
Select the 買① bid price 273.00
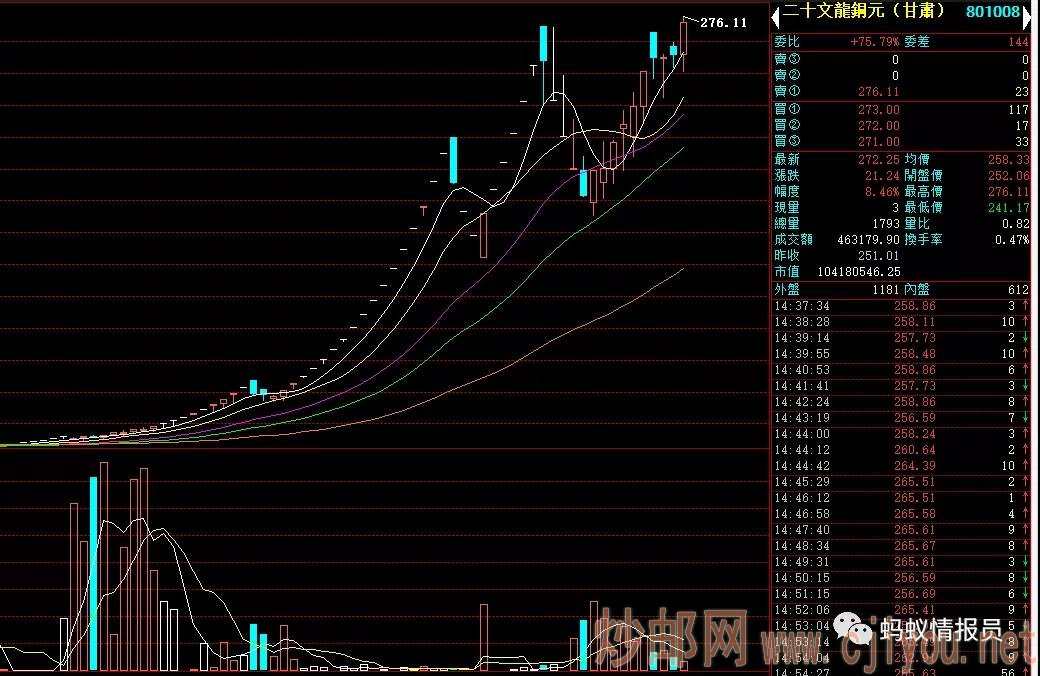click(879, 109)
